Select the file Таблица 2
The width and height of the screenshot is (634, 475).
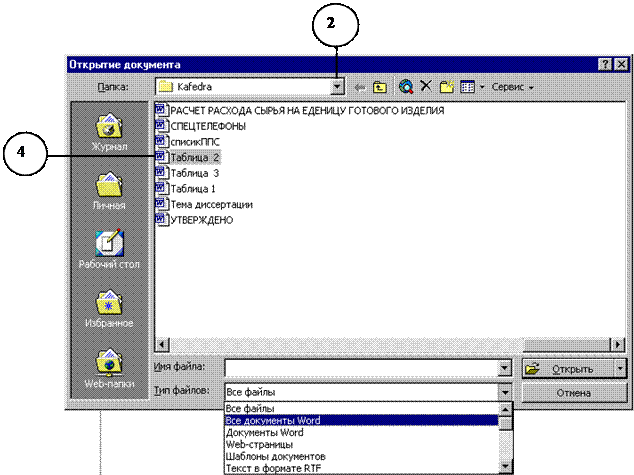195,158
